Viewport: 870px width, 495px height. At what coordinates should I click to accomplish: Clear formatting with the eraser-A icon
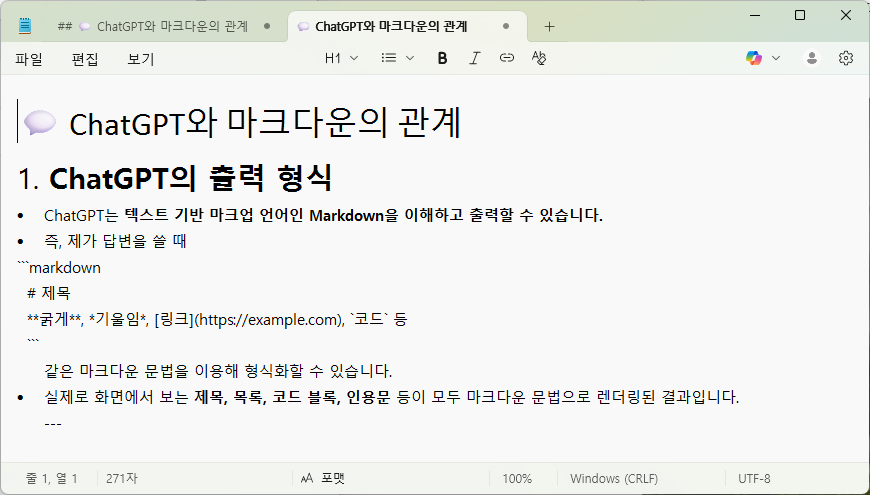pos(539,58)
